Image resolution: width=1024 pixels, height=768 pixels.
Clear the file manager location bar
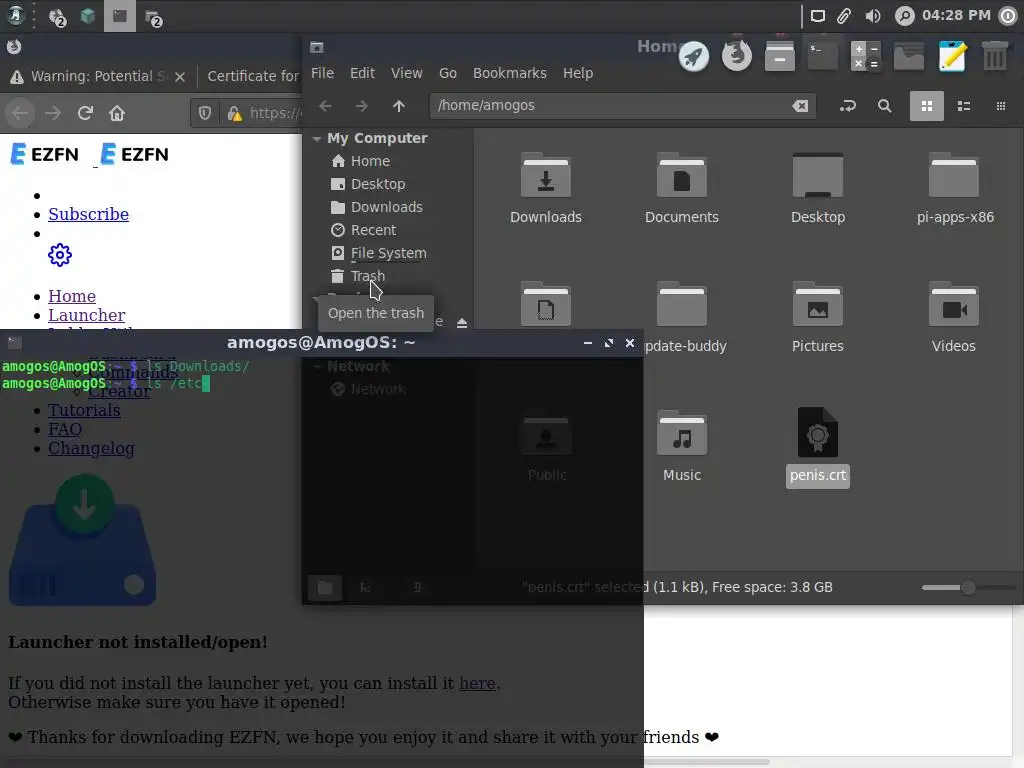pos(800,106)
